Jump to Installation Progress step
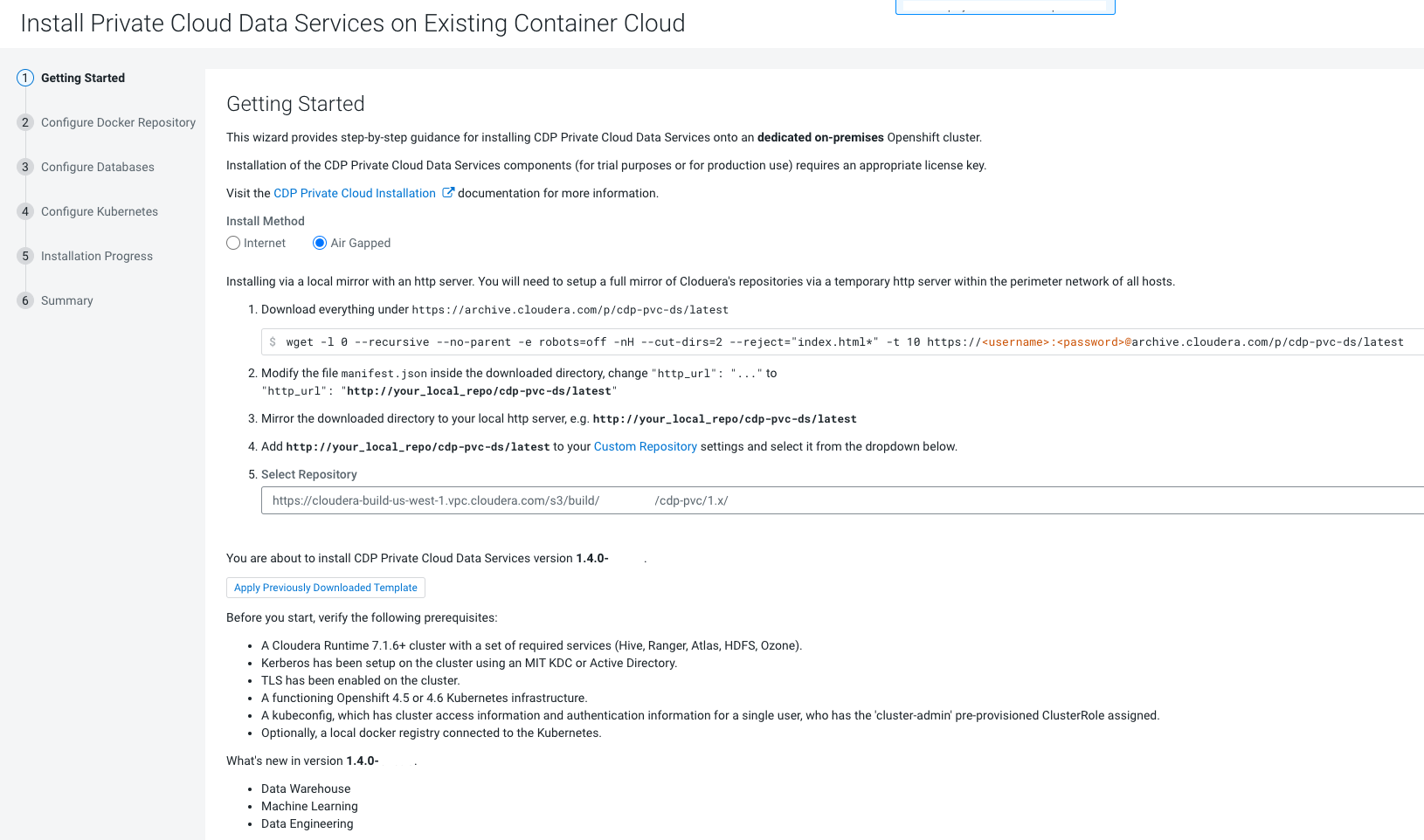 coord(97,256)
